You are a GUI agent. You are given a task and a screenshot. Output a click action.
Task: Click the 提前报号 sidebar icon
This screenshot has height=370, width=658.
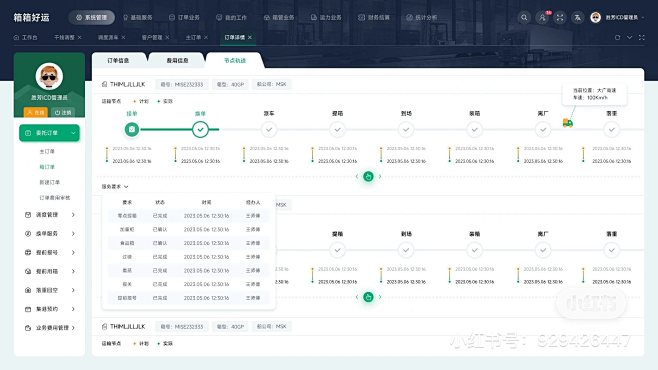point(28,253)
